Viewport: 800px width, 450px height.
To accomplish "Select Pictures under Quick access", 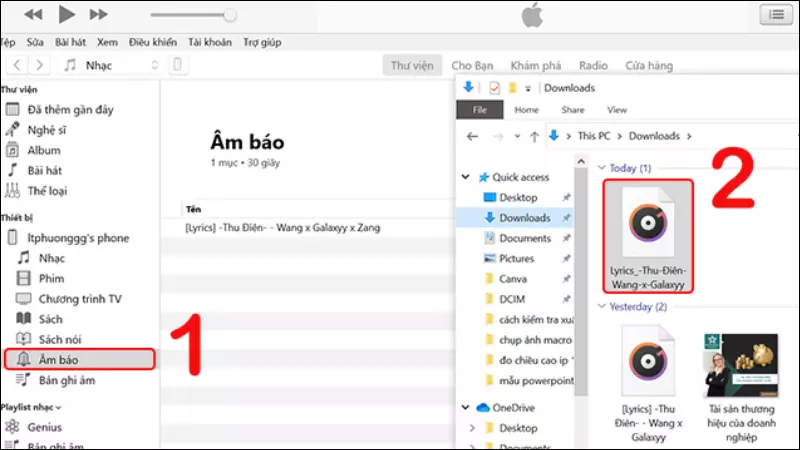I will [516, 259].
